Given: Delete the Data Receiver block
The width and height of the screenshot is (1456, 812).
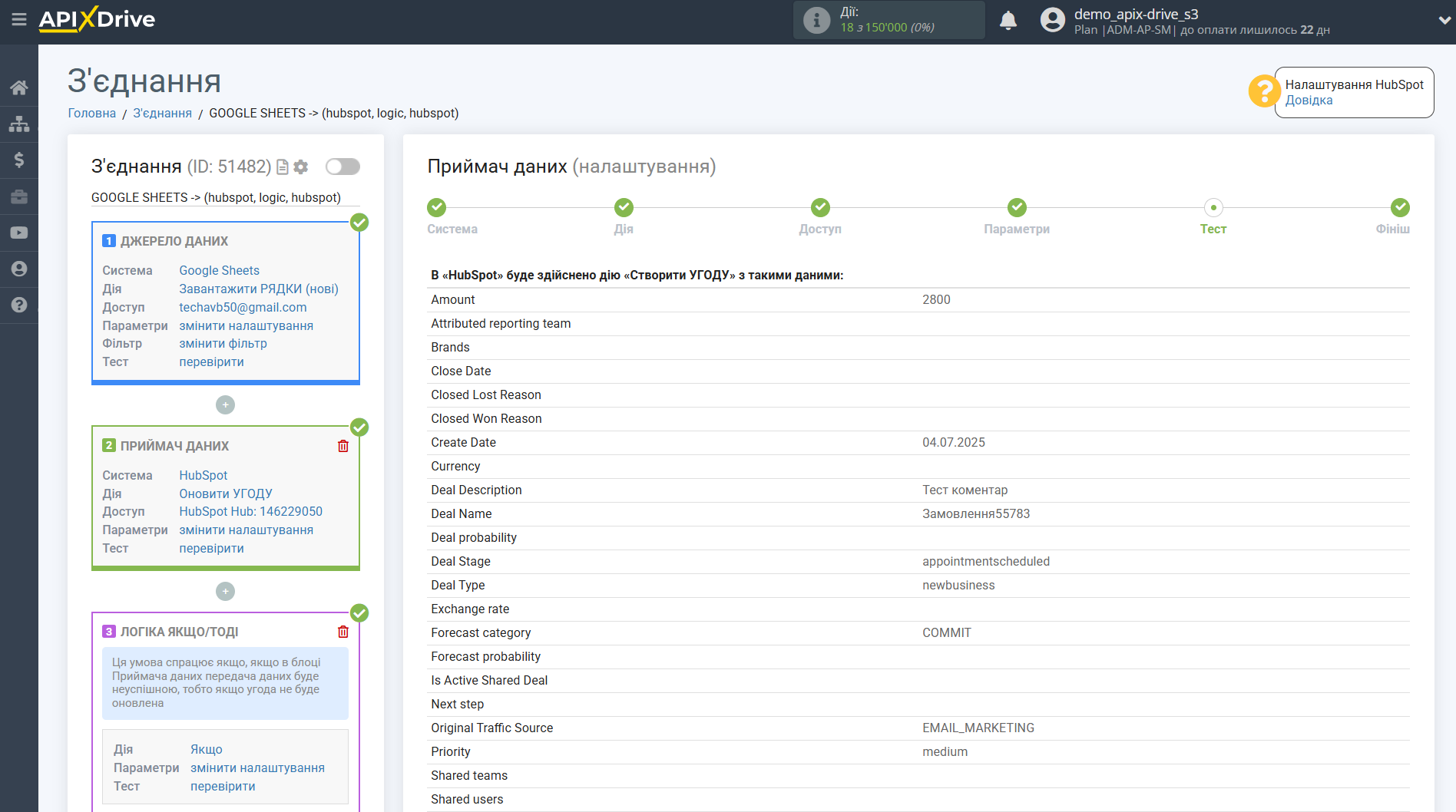Looking at the screenshot, I should point(343,446).
